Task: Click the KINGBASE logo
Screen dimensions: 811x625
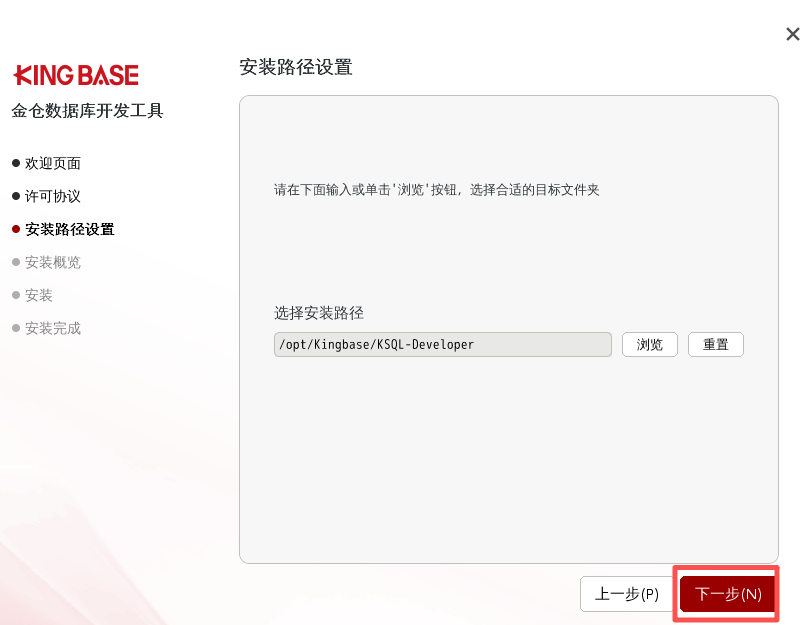Action: (76, 75)
